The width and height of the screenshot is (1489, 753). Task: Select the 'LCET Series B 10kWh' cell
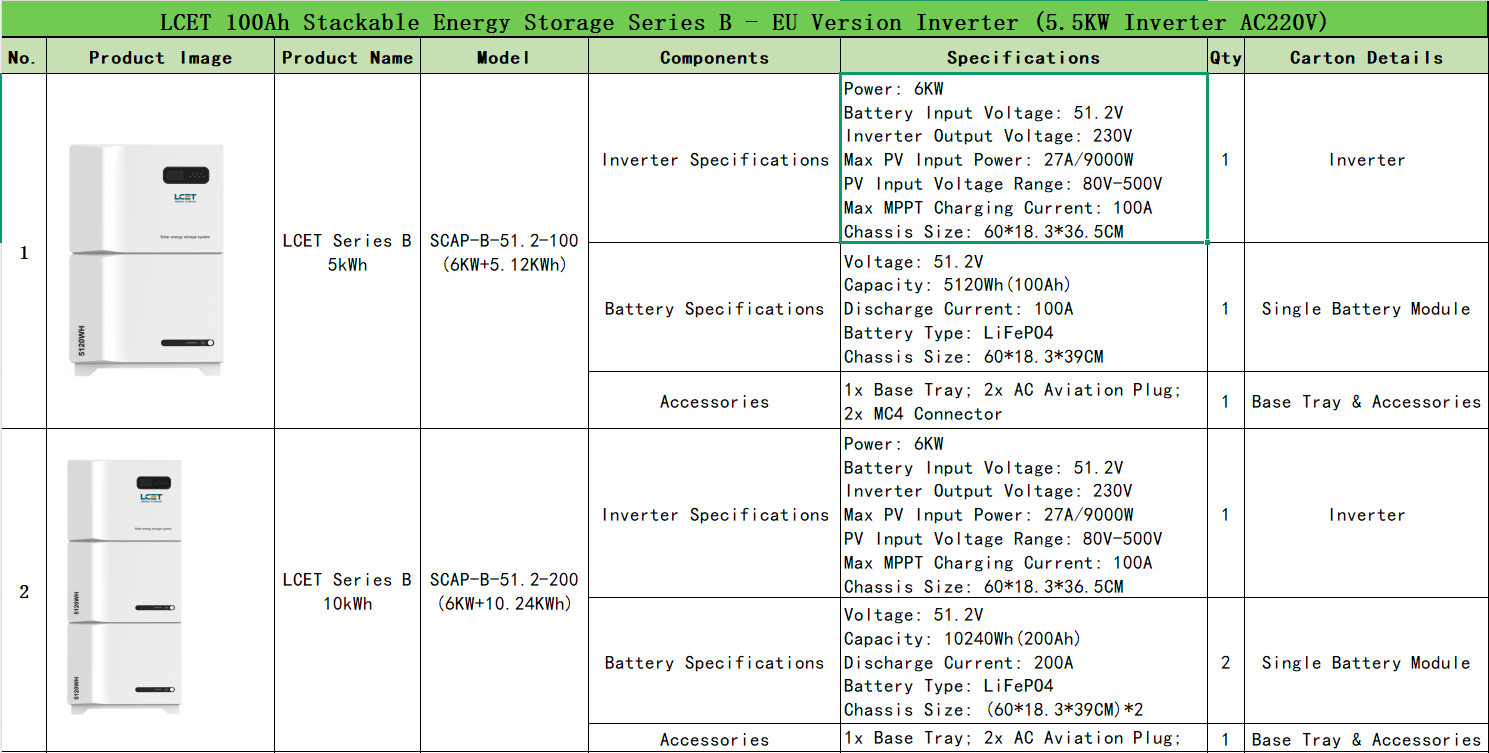tap(347, 591)
